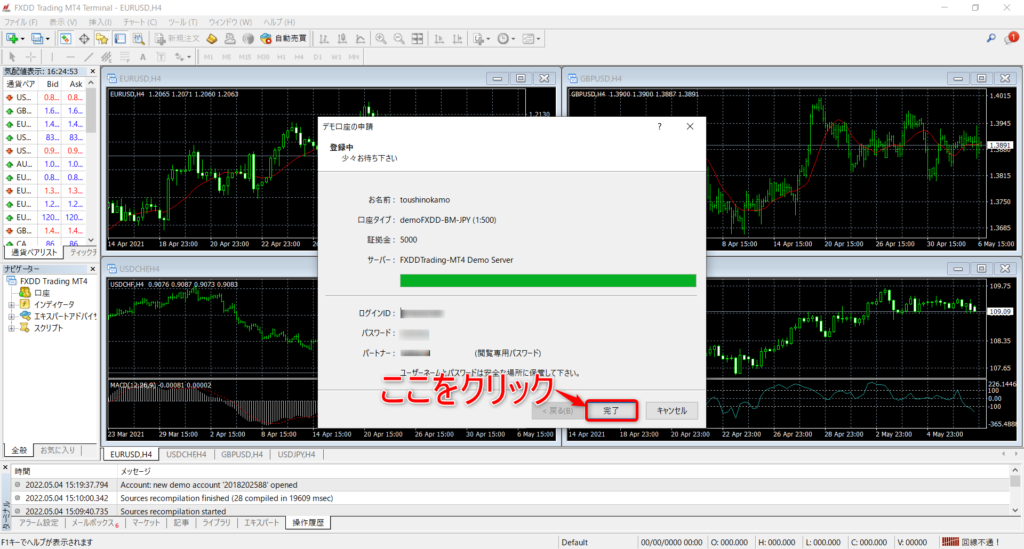Select the Fibonacci retracement tool
1024x549 pixels.
[x=125, y=57]
